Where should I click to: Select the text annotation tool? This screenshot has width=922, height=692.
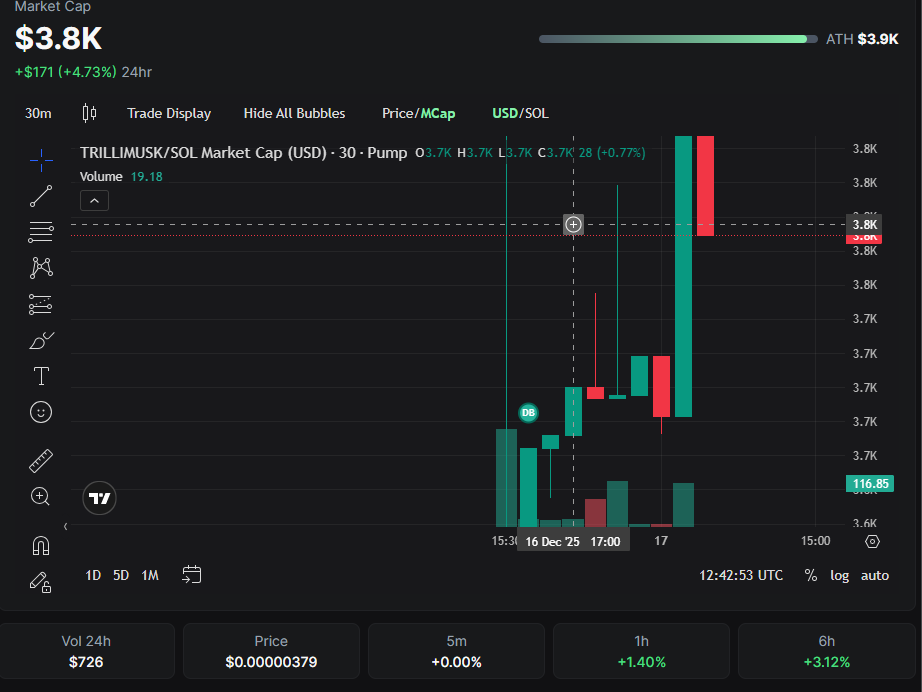[x=41, y=376]
